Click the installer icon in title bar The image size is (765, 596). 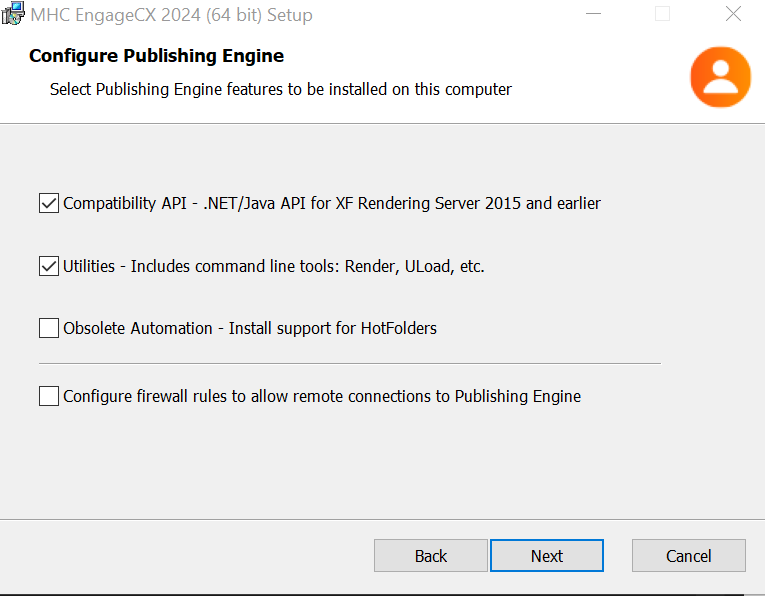13,13
